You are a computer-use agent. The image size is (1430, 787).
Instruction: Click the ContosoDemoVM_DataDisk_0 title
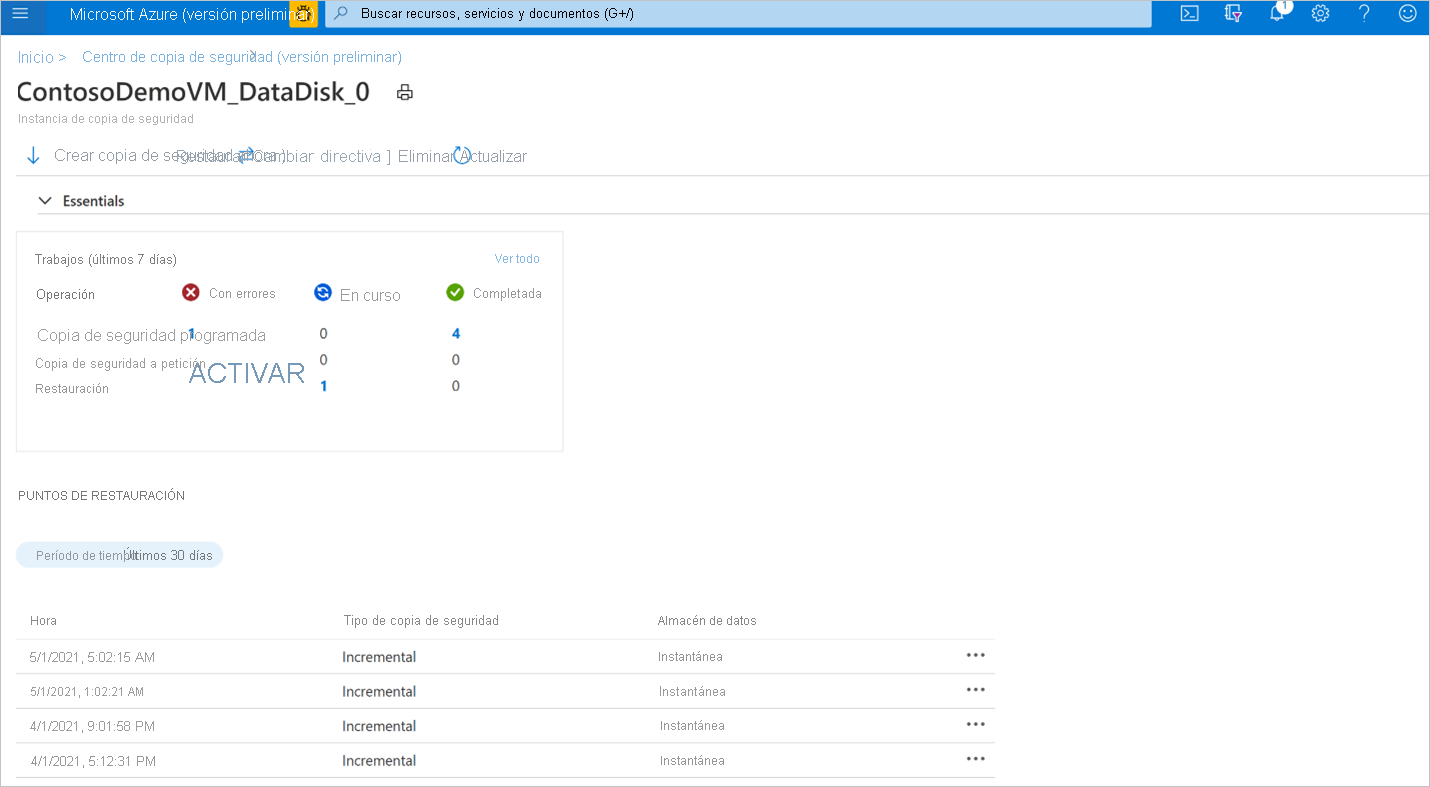pos(193,92)
